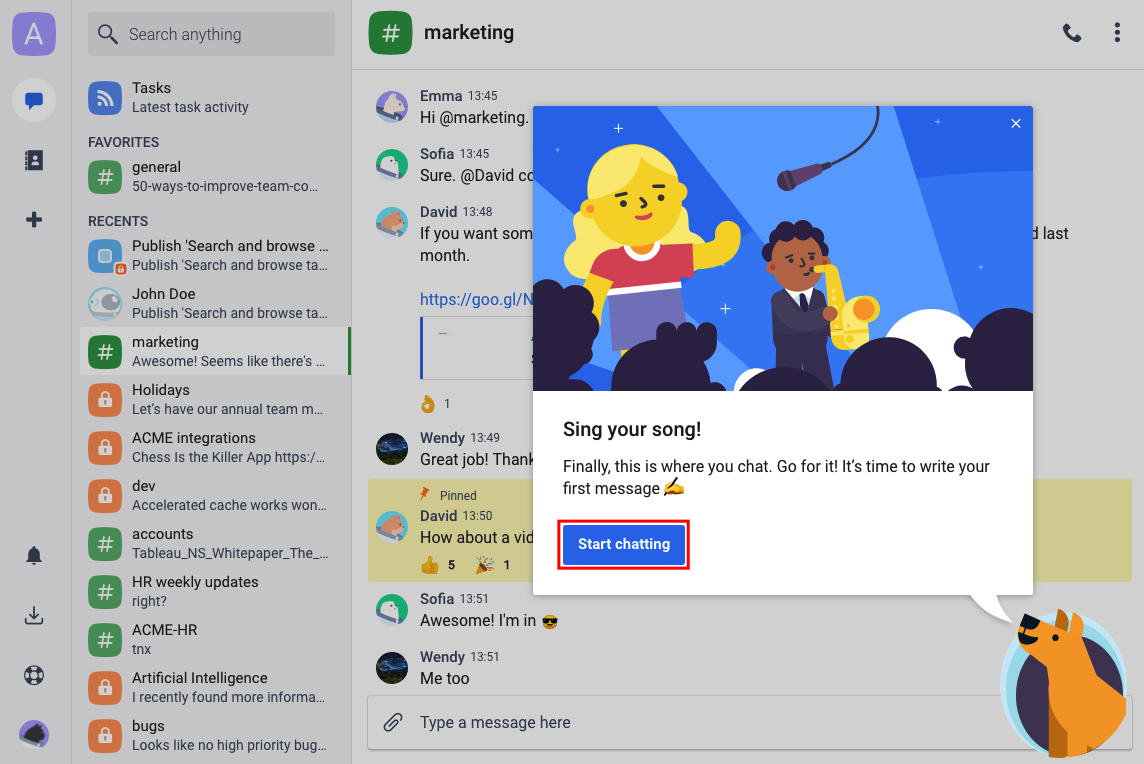Open the ACME-HR channel
The image size is (1144, 764).
[x=215, y=639]
